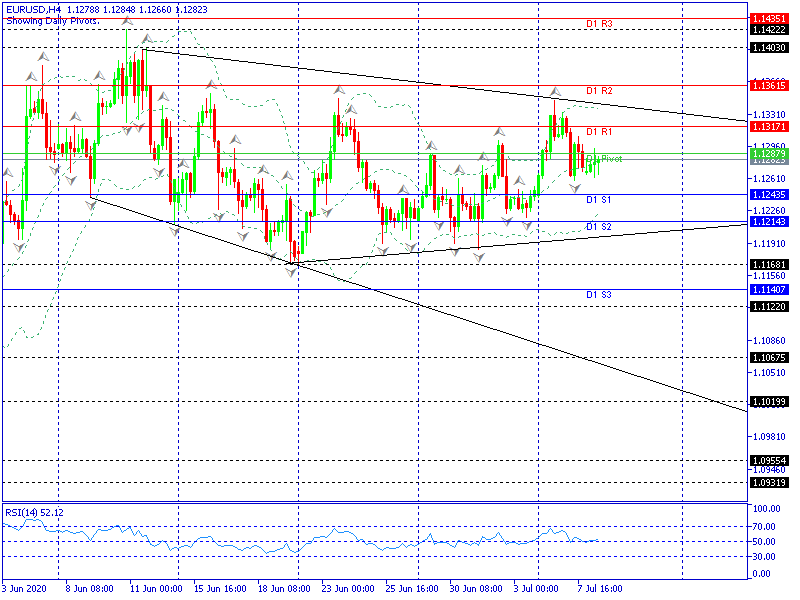Click the red 1.14351 price tag
This screenshot has width=800, height=600.
(769, 19)
